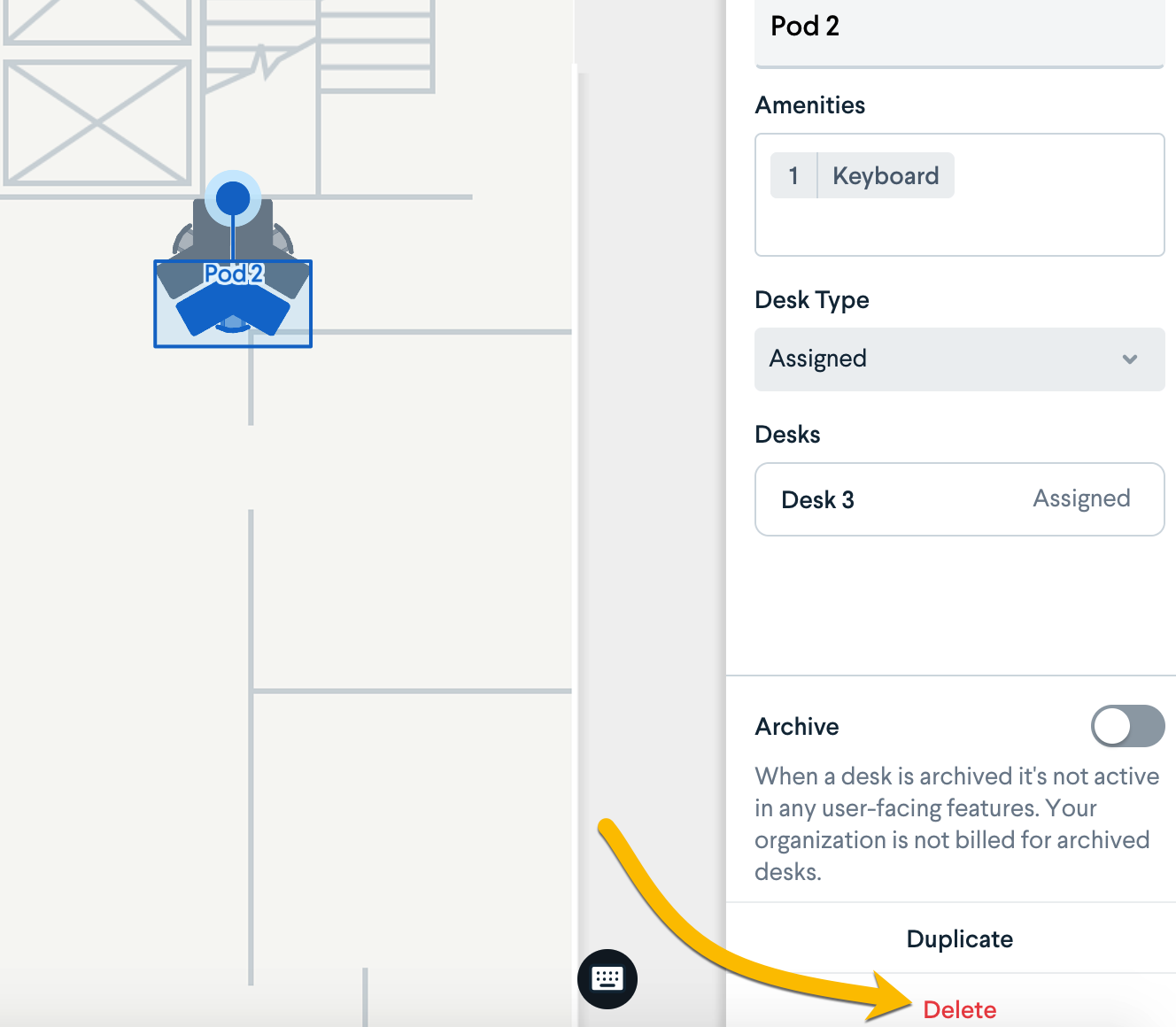The width and height of the screenshot is (1176, 1027).
Task: Click the Duplicate button
Action: tap(959, 938)
